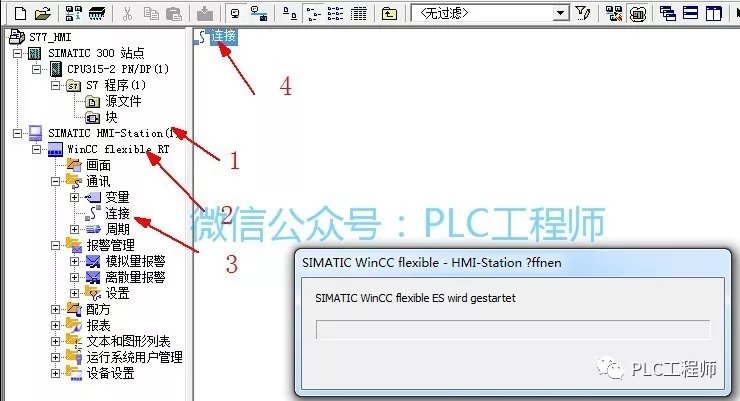Viewport: 740px width, 401px height.
Task: Collapse the 报警管理 tree node
Action: (56, 245)
